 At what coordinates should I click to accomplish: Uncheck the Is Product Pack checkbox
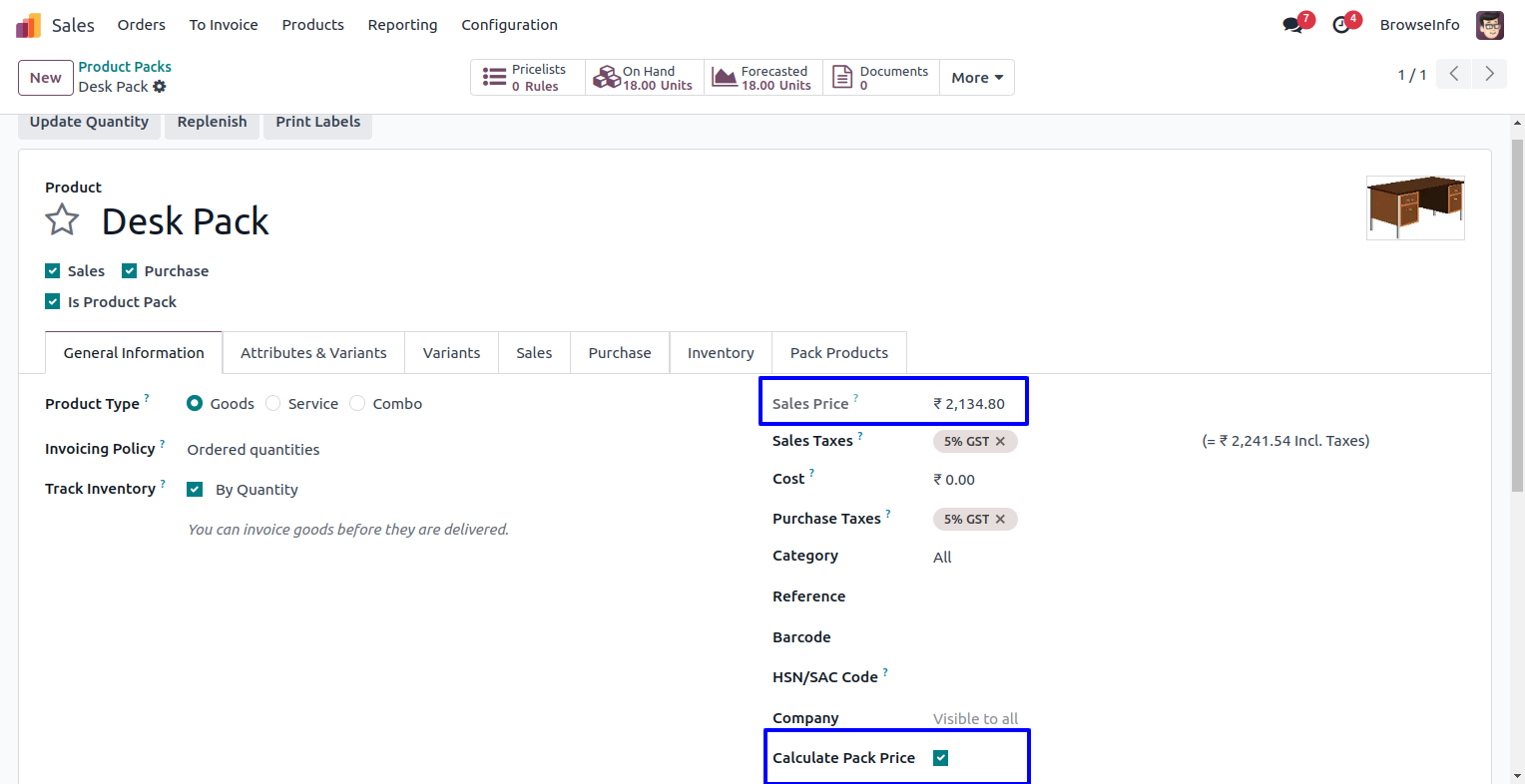pyautogui.click(x=53, y=301)
